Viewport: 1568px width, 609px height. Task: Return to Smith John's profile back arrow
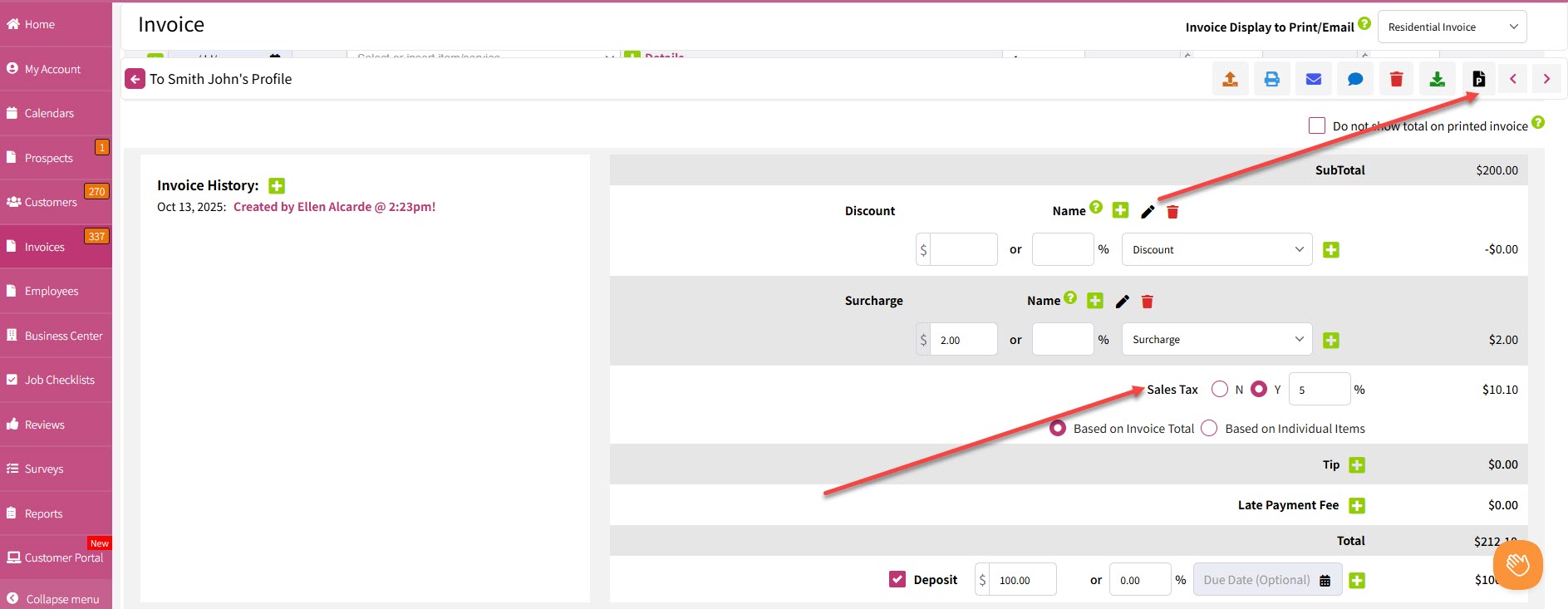(135, 79)
